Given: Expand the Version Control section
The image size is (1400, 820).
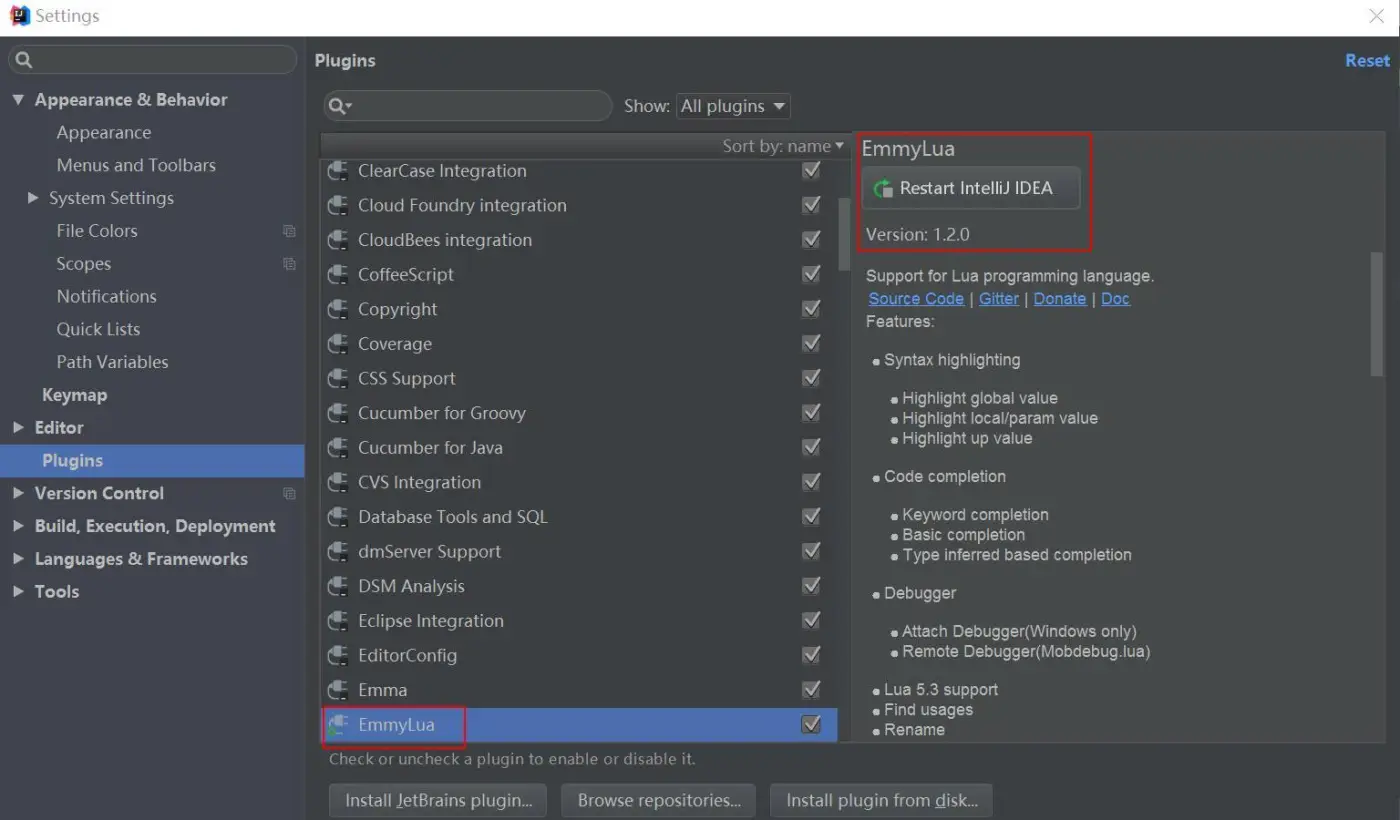Looking at the screenshot, I should click(18, 493).
